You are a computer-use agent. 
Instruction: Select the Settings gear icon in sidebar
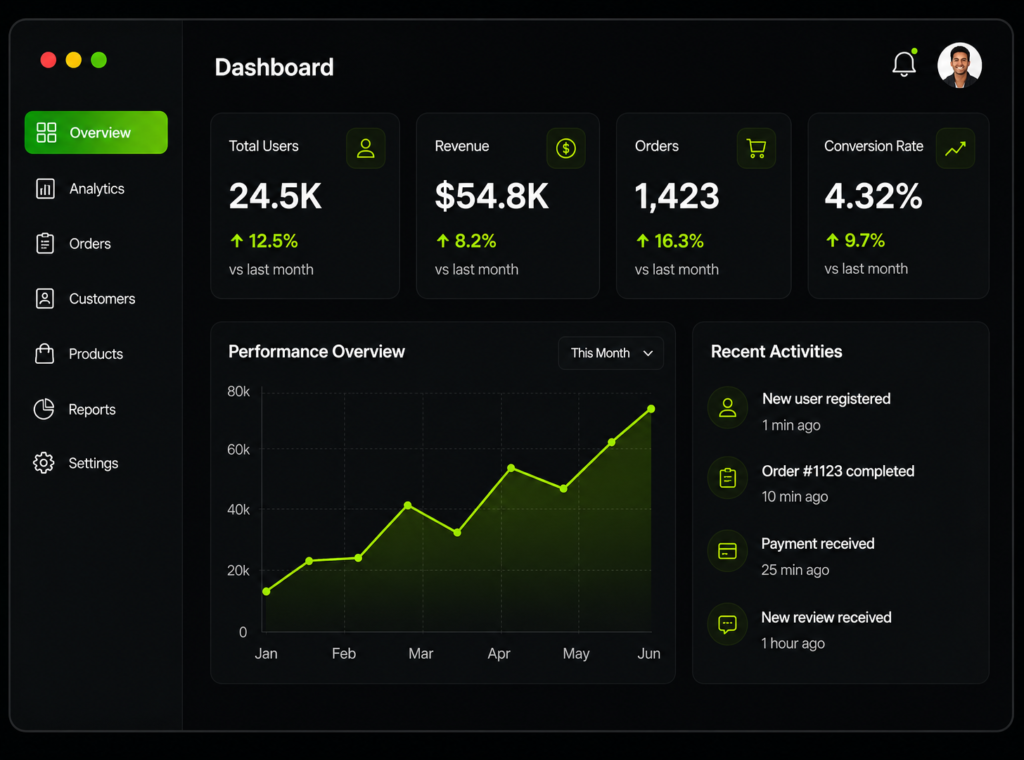(x=44, y=463)
